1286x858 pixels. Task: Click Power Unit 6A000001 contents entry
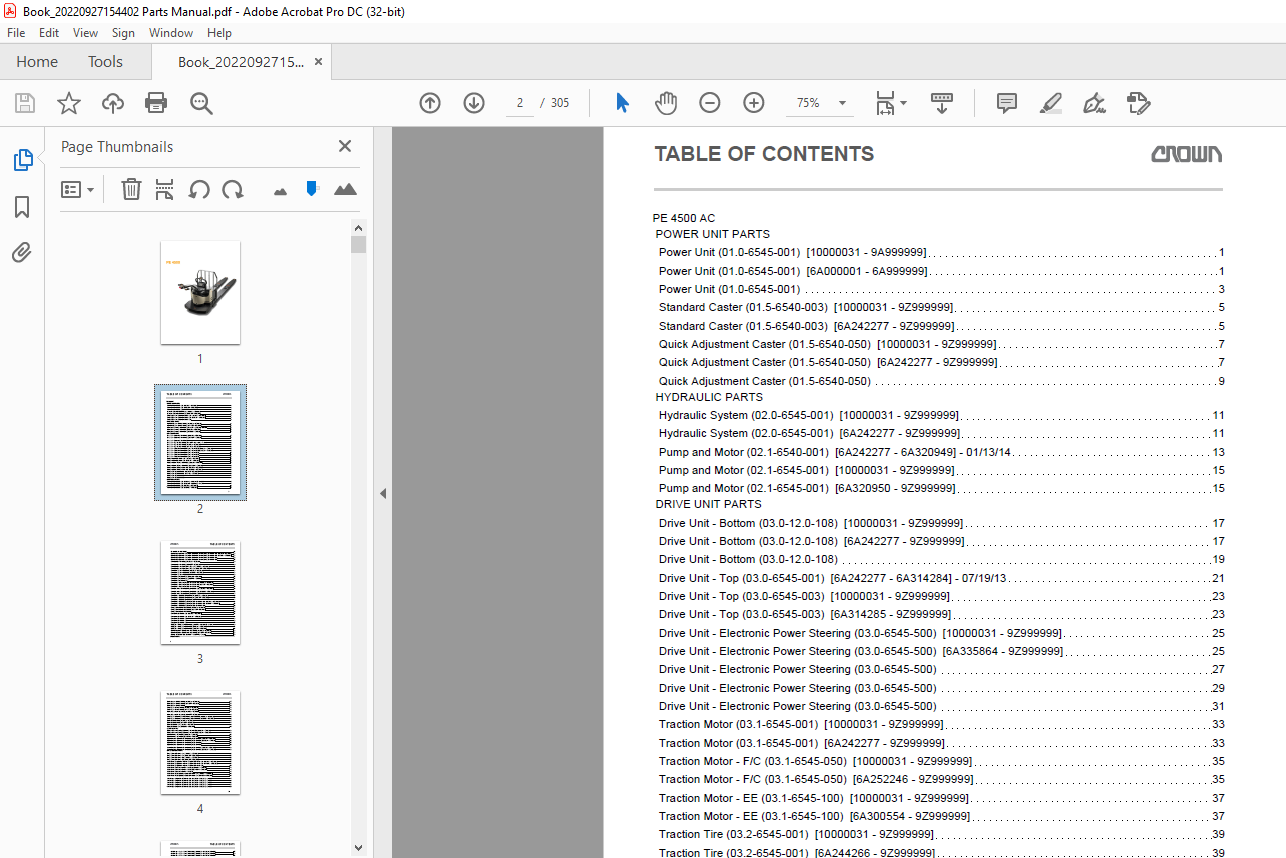pyautogui.click(x=941, y=271)
